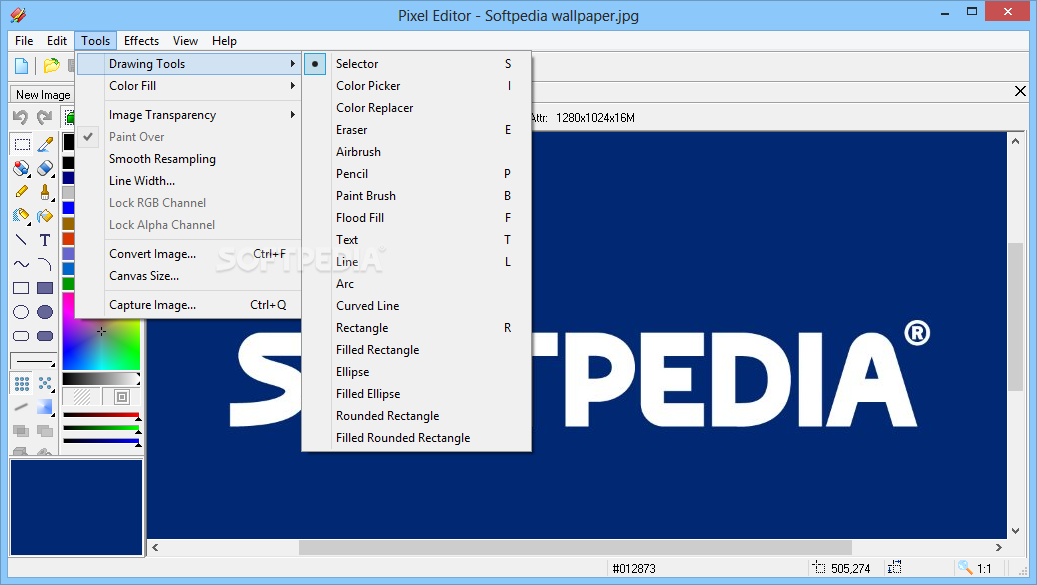Viewport: 1037px width, 585px height.
Task: Expand the Drawing Tools submenu arrow
Action: (292, 63)
